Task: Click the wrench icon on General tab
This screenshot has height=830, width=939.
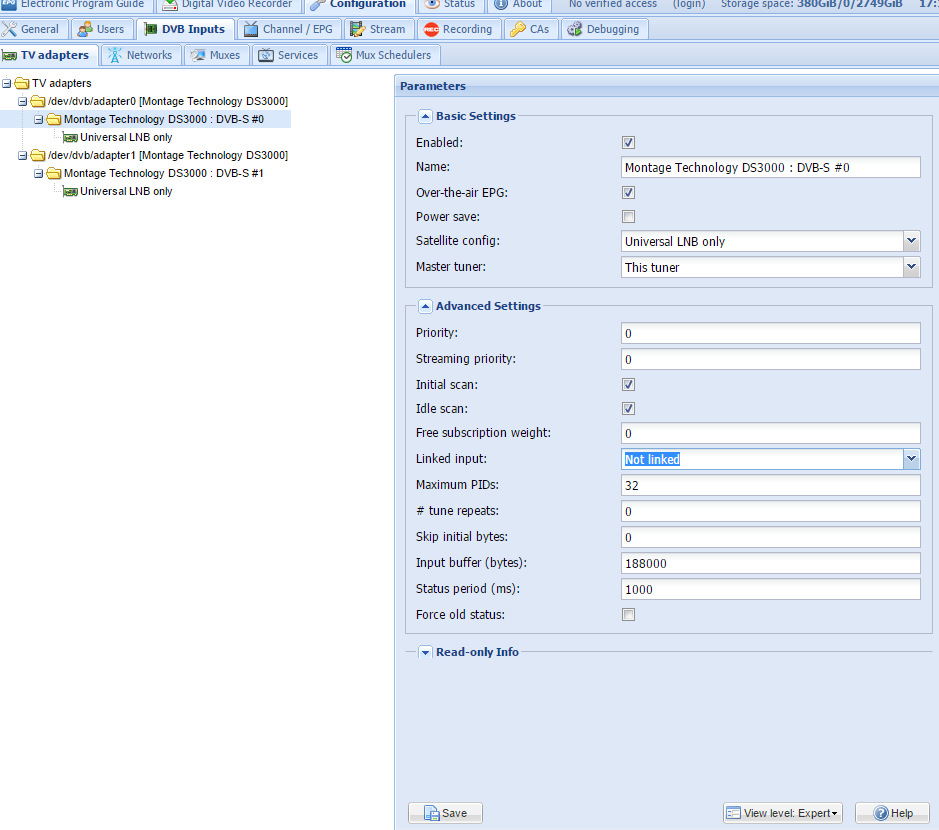Action: [x=9, y=29]
